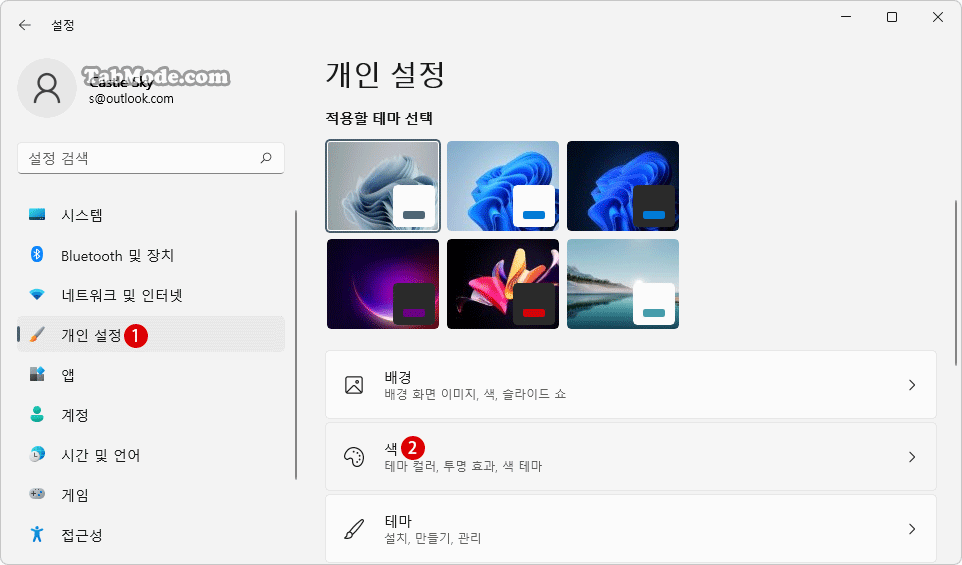962x565 pixels.
Task: Click the user profile avatar
Action: tap(47, 88)
